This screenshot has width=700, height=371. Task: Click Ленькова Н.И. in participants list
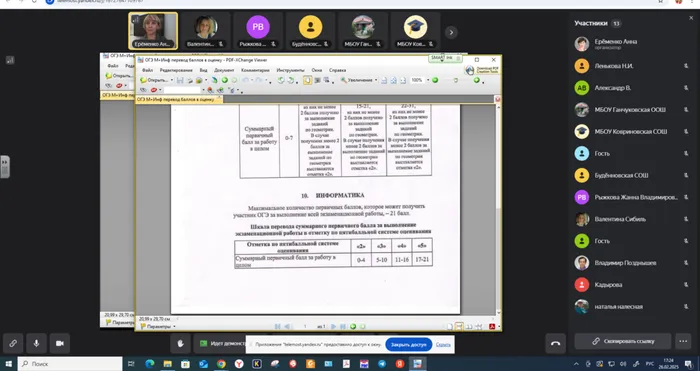point(632,66)
